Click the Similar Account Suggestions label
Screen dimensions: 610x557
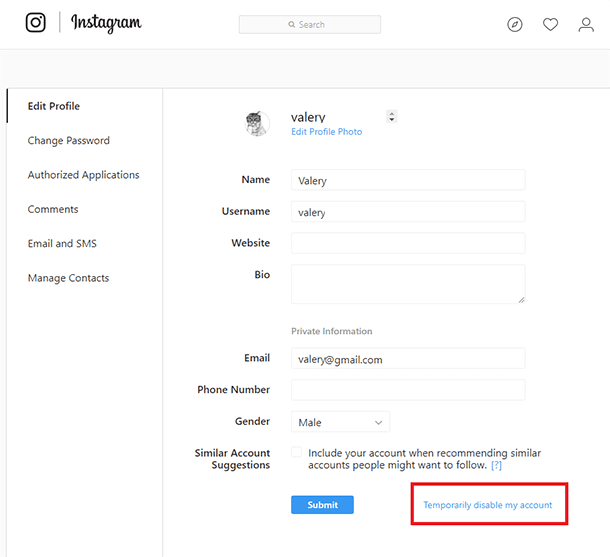[x=232, y=459]
